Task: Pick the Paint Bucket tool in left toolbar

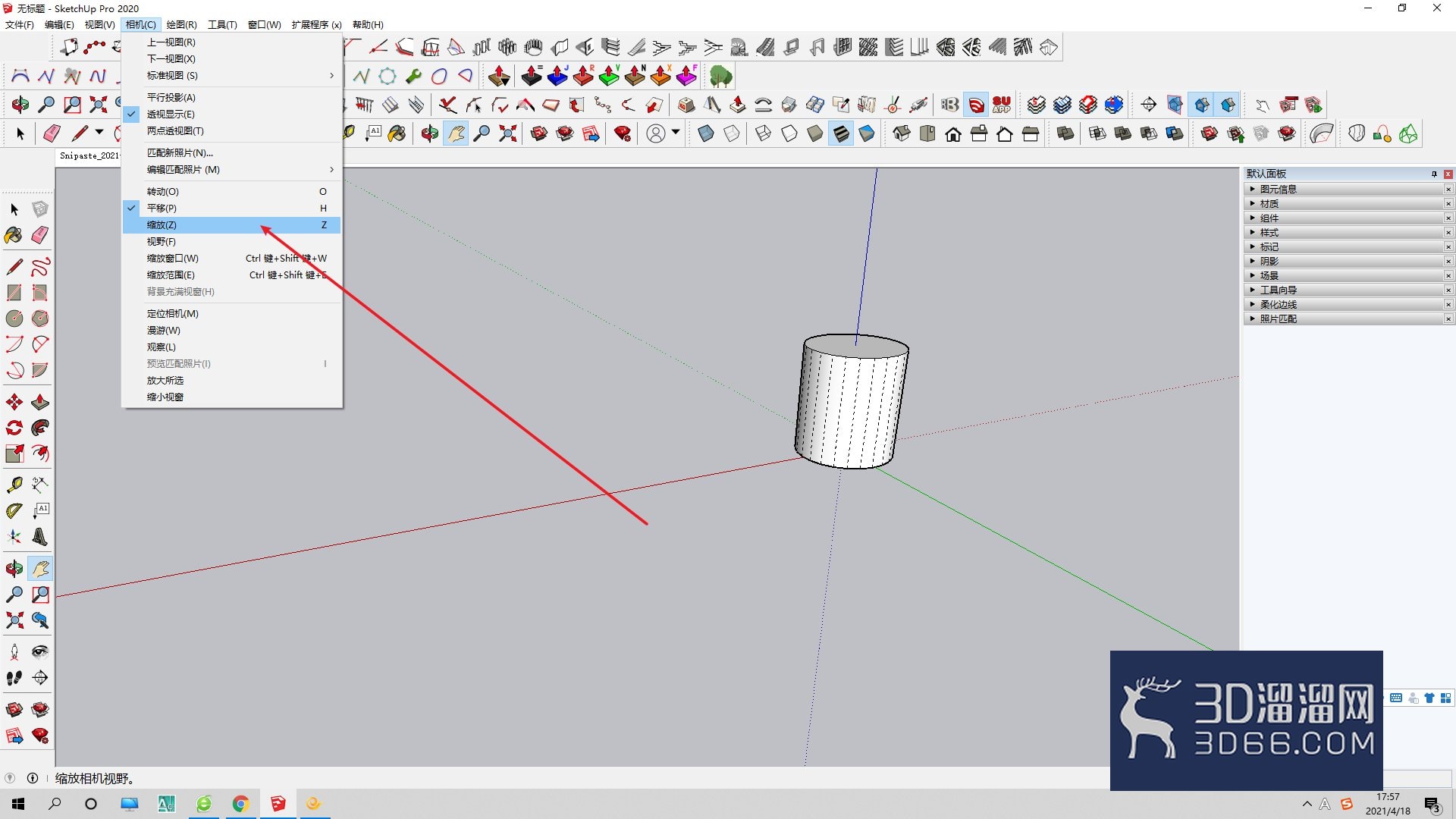Action: [14, 236]
